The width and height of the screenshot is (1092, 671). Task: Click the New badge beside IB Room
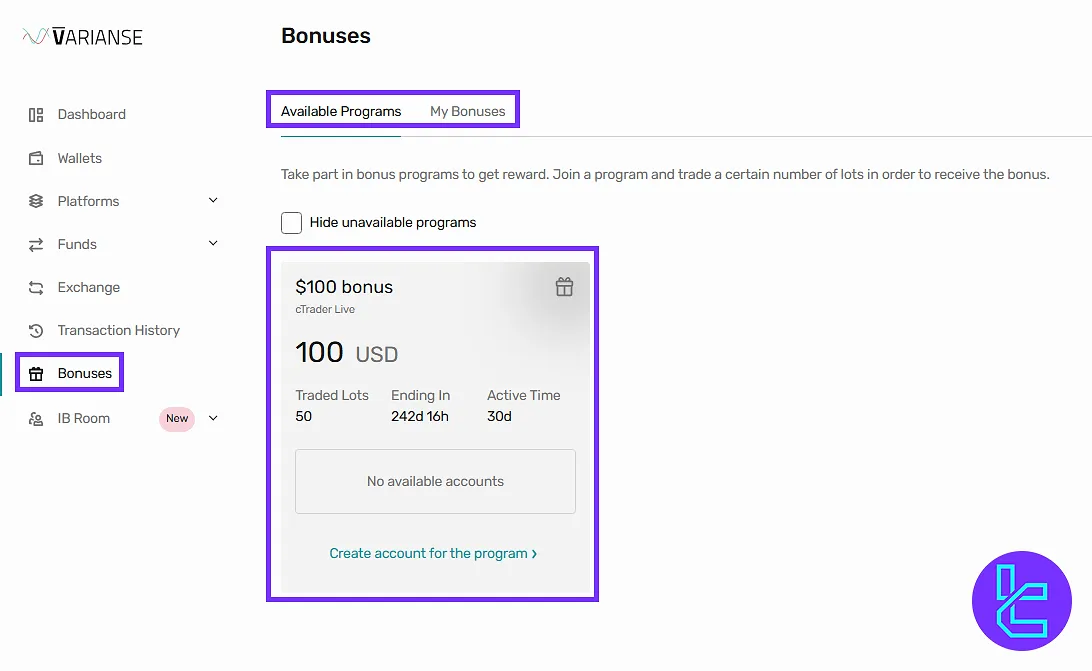click(177, 419)
